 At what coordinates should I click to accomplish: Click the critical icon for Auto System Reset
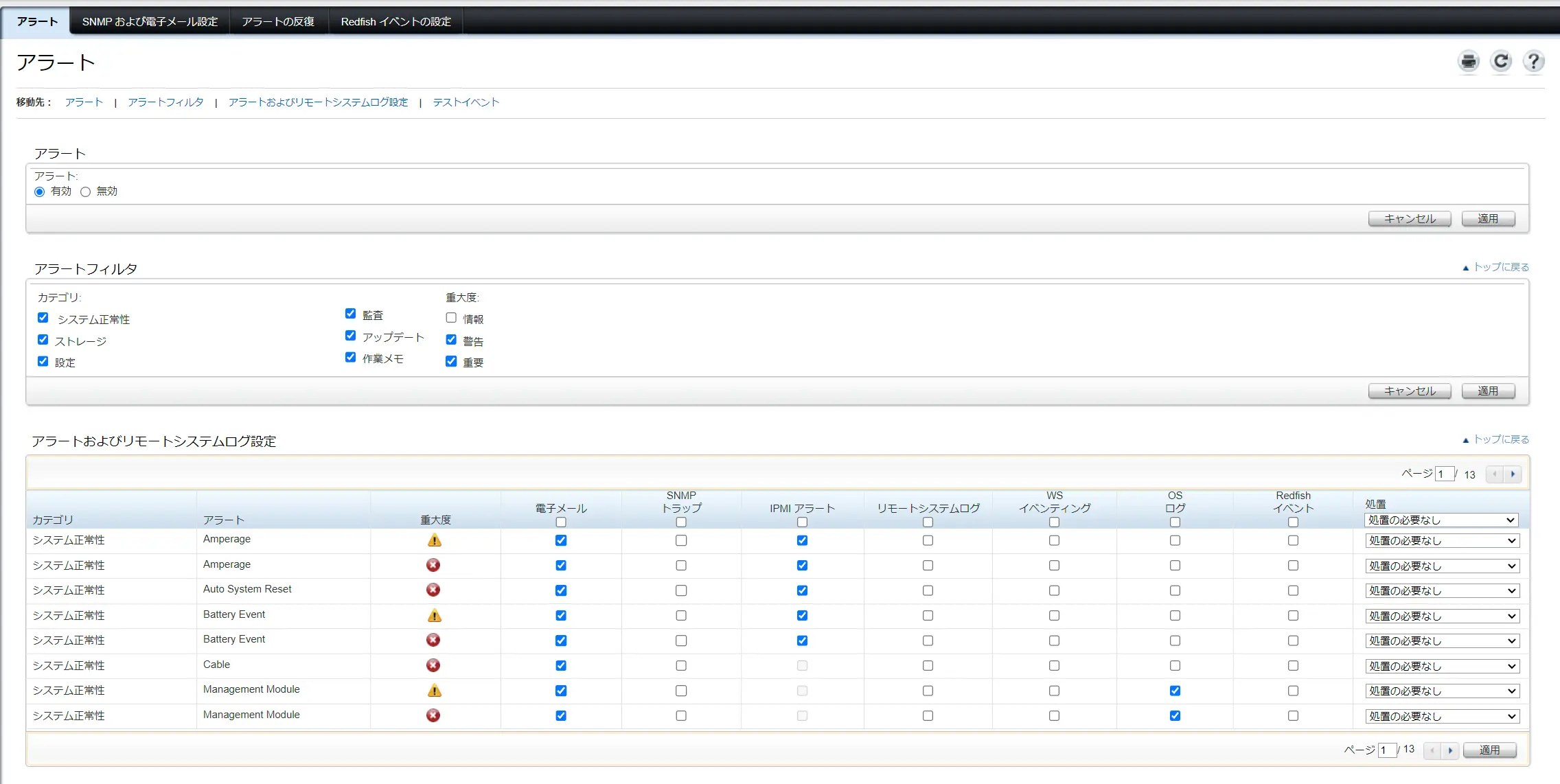(433, 590)
